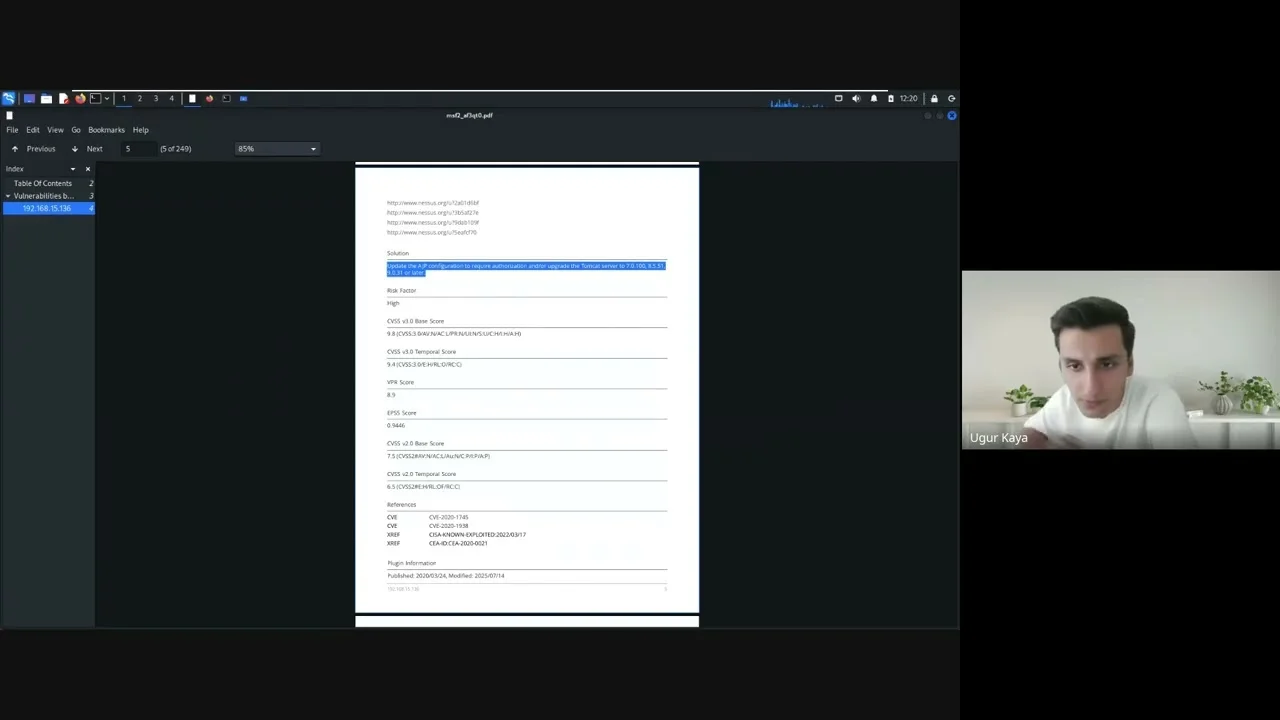1280x720 pixels.
Task: Select the 192.168.15.136 index entry
Action: (48, 208)
